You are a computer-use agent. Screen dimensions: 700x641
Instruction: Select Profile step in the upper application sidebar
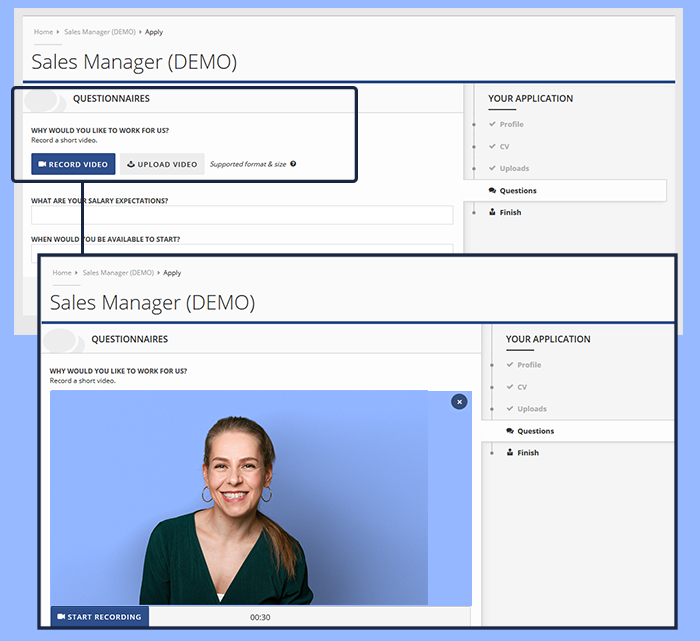pyautogui.click(x=511, y=124)
